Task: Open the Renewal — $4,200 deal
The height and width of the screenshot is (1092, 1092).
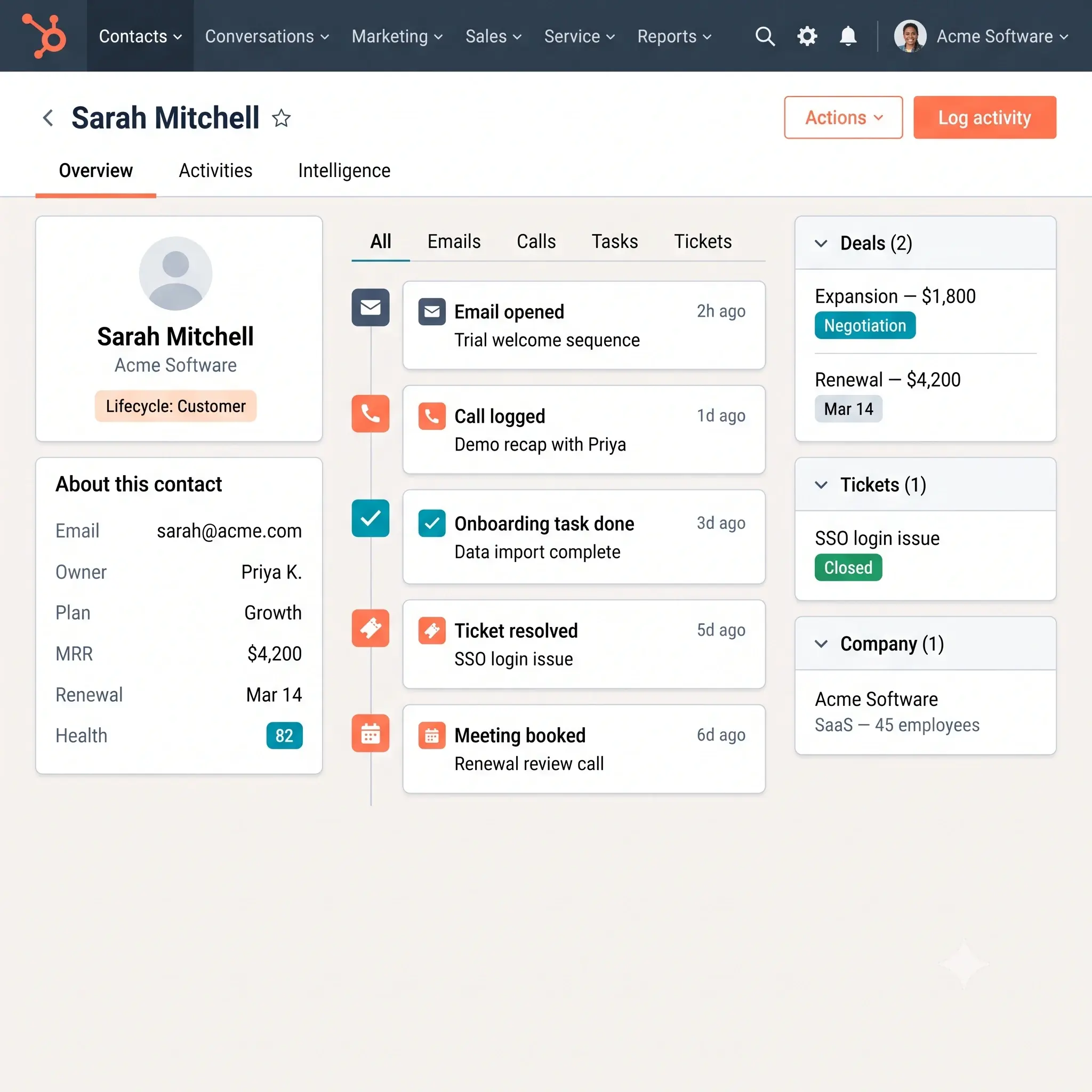Action: 887,380
